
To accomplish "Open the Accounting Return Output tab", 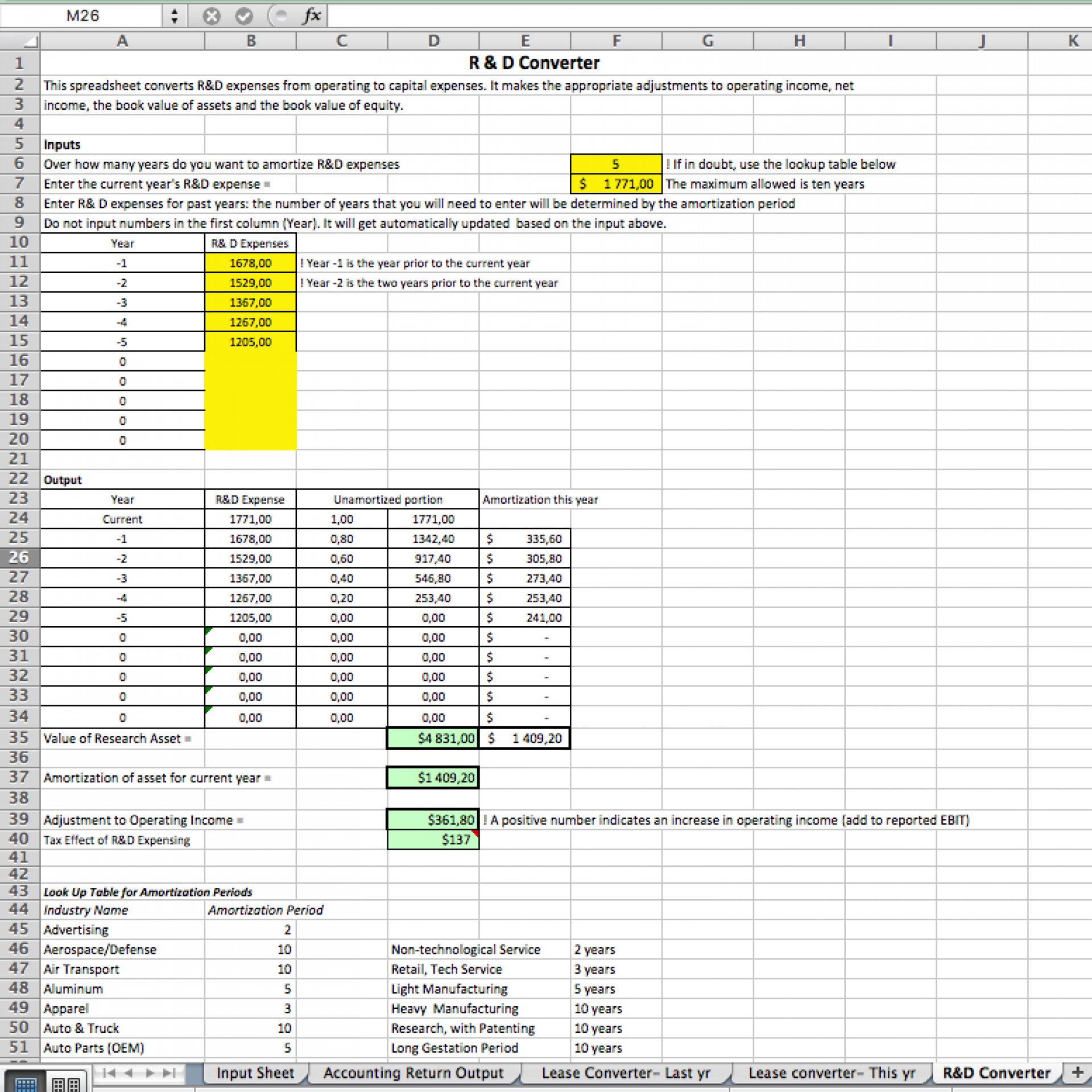I will coord(413,1073).
